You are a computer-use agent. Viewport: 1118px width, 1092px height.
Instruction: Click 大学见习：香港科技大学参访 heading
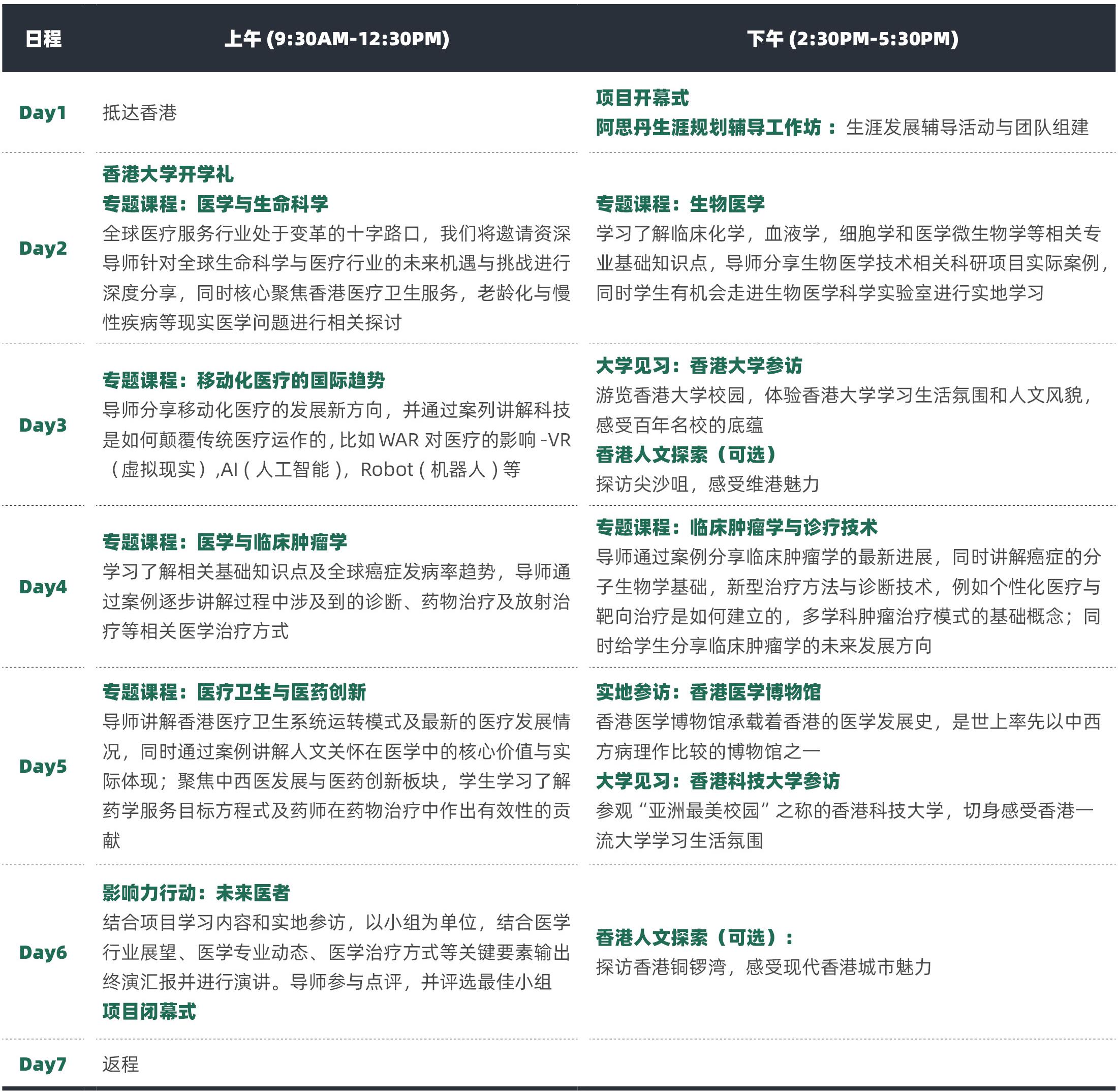717,781
